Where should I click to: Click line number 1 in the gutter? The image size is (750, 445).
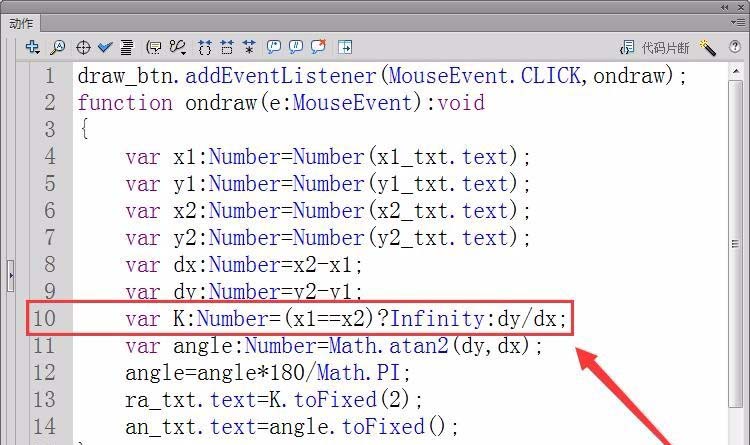(x=50, y=76)
